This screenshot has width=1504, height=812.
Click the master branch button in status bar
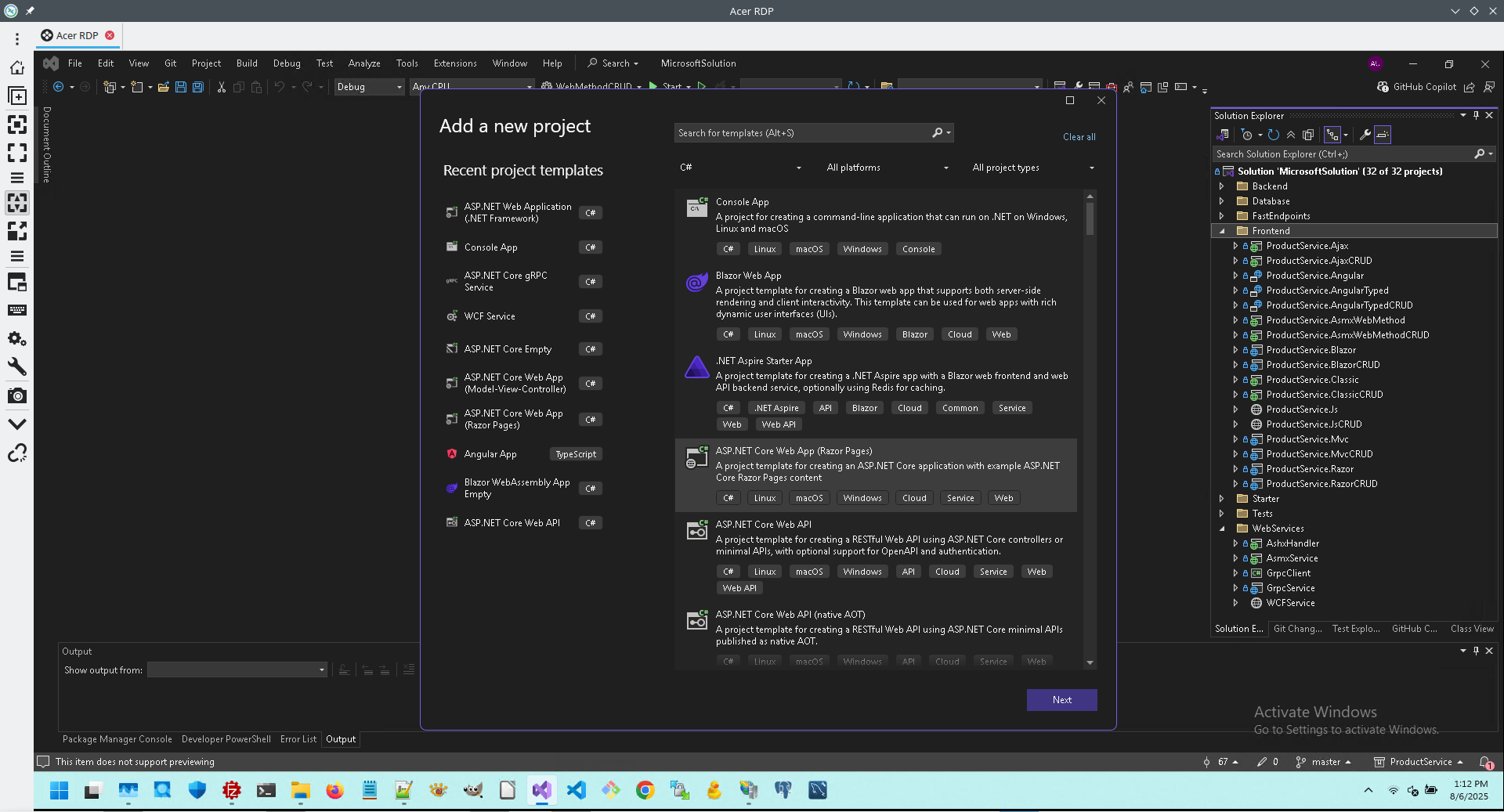(x=1324, y=762)
